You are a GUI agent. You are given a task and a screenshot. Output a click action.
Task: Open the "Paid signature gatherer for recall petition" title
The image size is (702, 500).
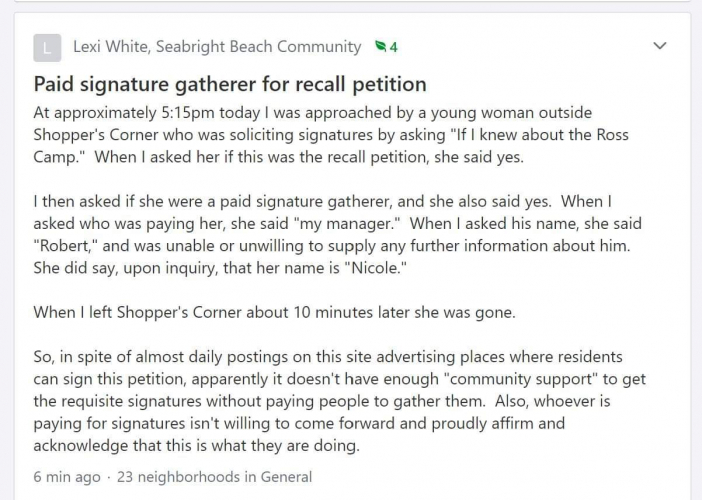pos(230,84)
